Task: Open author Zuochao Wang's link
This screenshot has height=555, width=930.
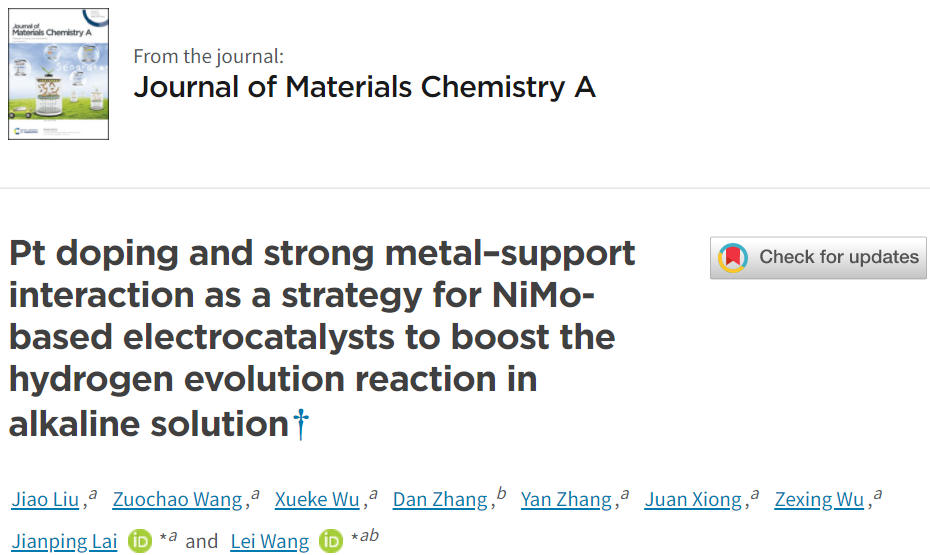Action: point(177,500)
